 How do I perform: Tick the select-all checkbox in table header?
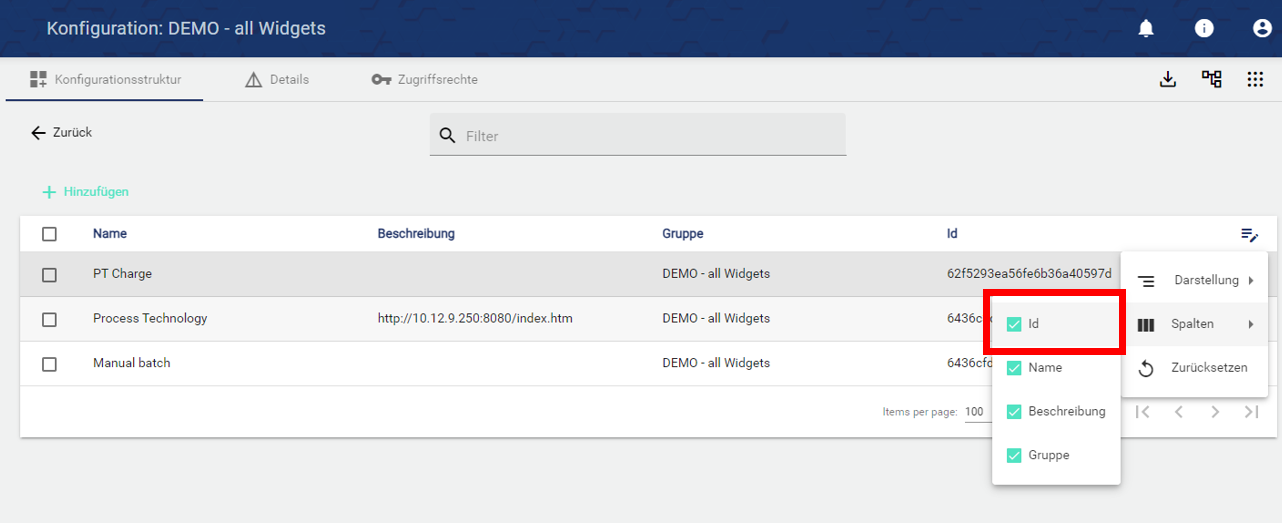[49, 234]
